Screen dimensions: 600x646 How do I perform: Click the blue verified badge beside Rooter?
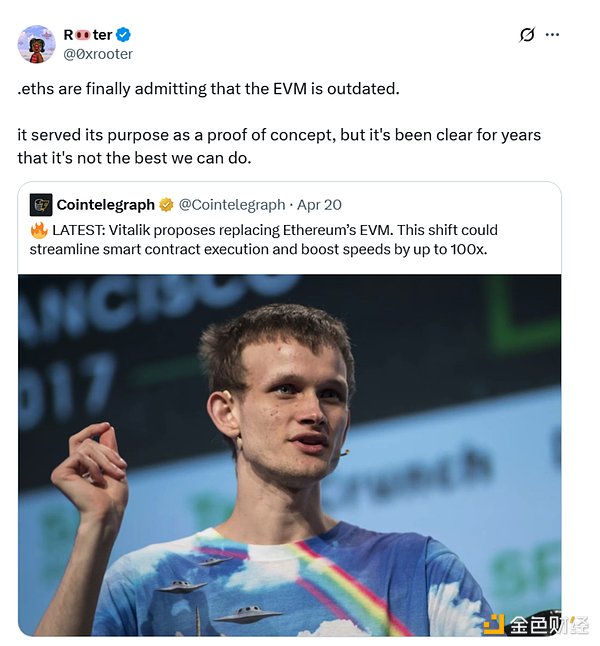[123, 35]
